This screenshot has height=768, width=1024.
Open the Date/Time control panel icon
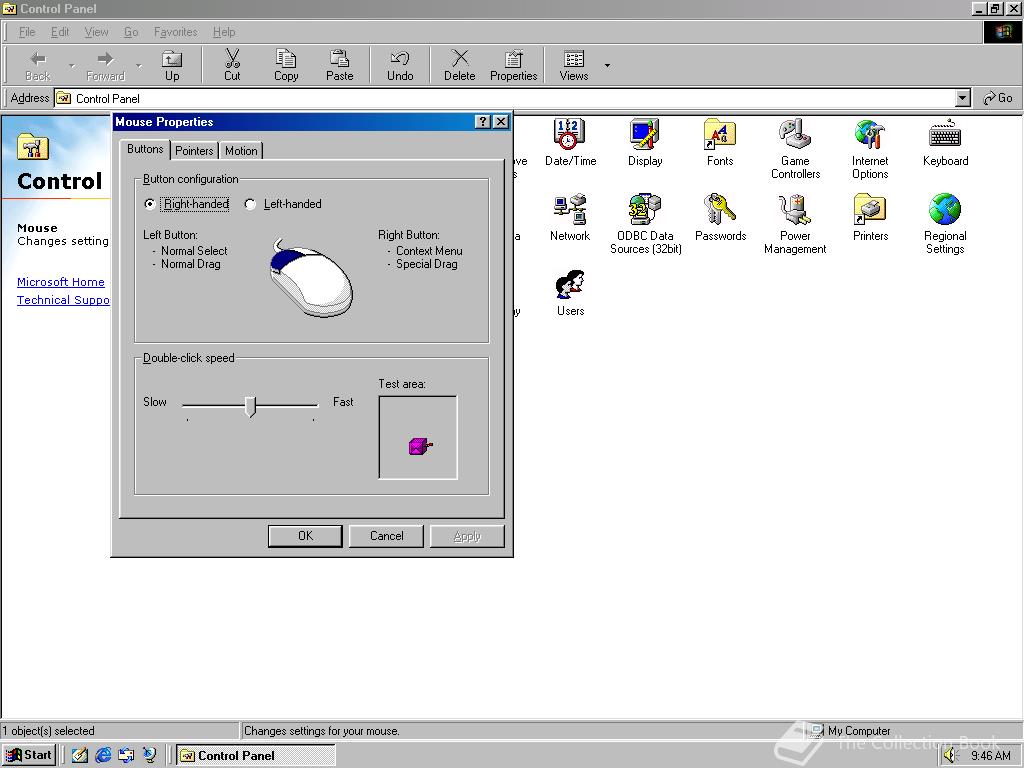tap(570, 142)
